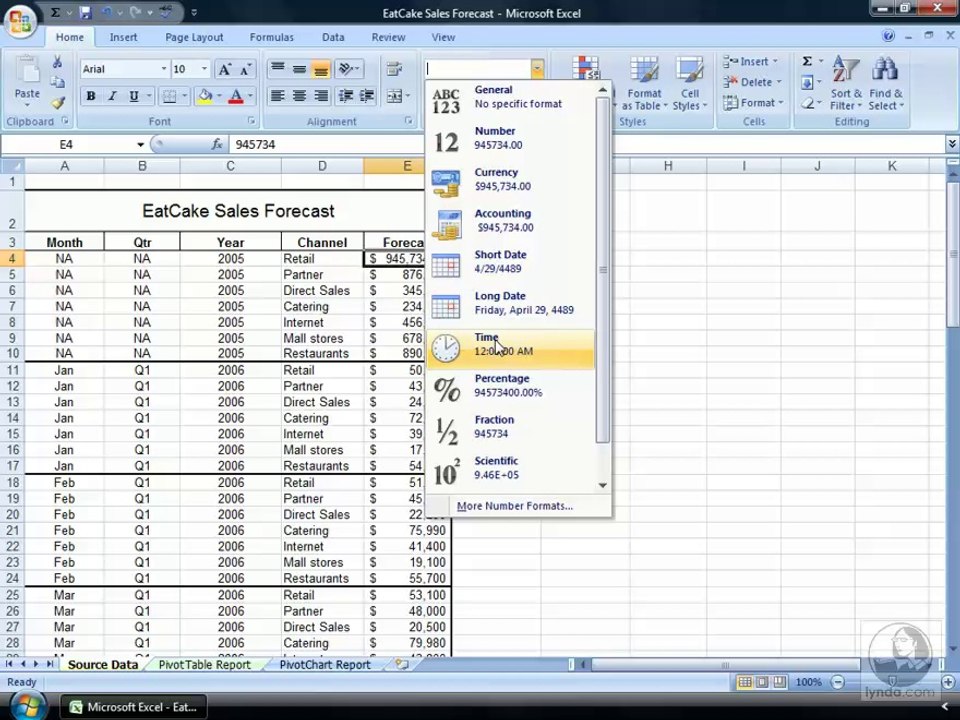Image resolution: width=960 pixels, height=720 pixels.
Task: Click the Office Button logo
Action: click(x=21, y=22)
